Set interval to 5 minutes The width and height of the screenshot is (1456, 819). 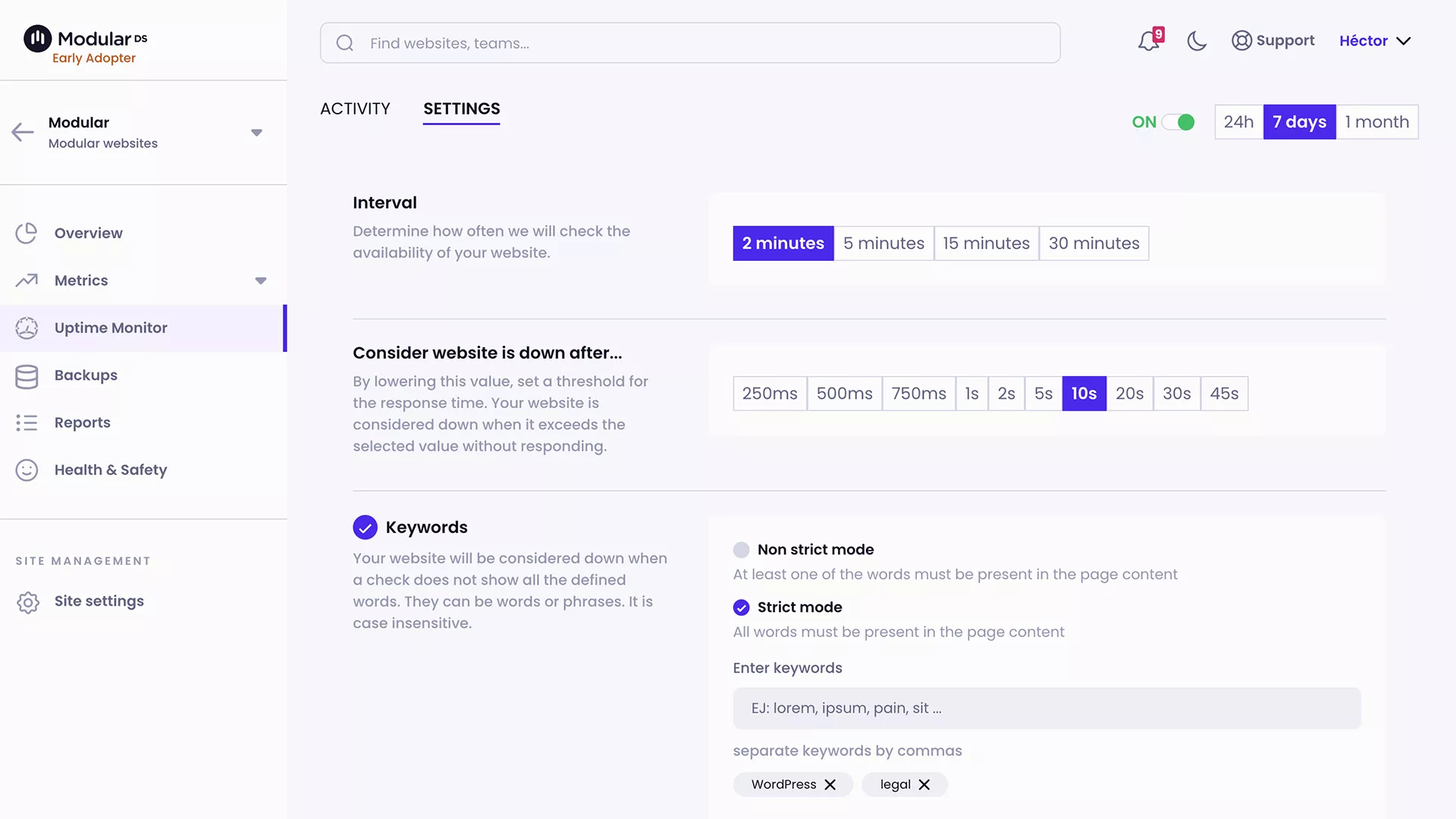tap(883, 243)
